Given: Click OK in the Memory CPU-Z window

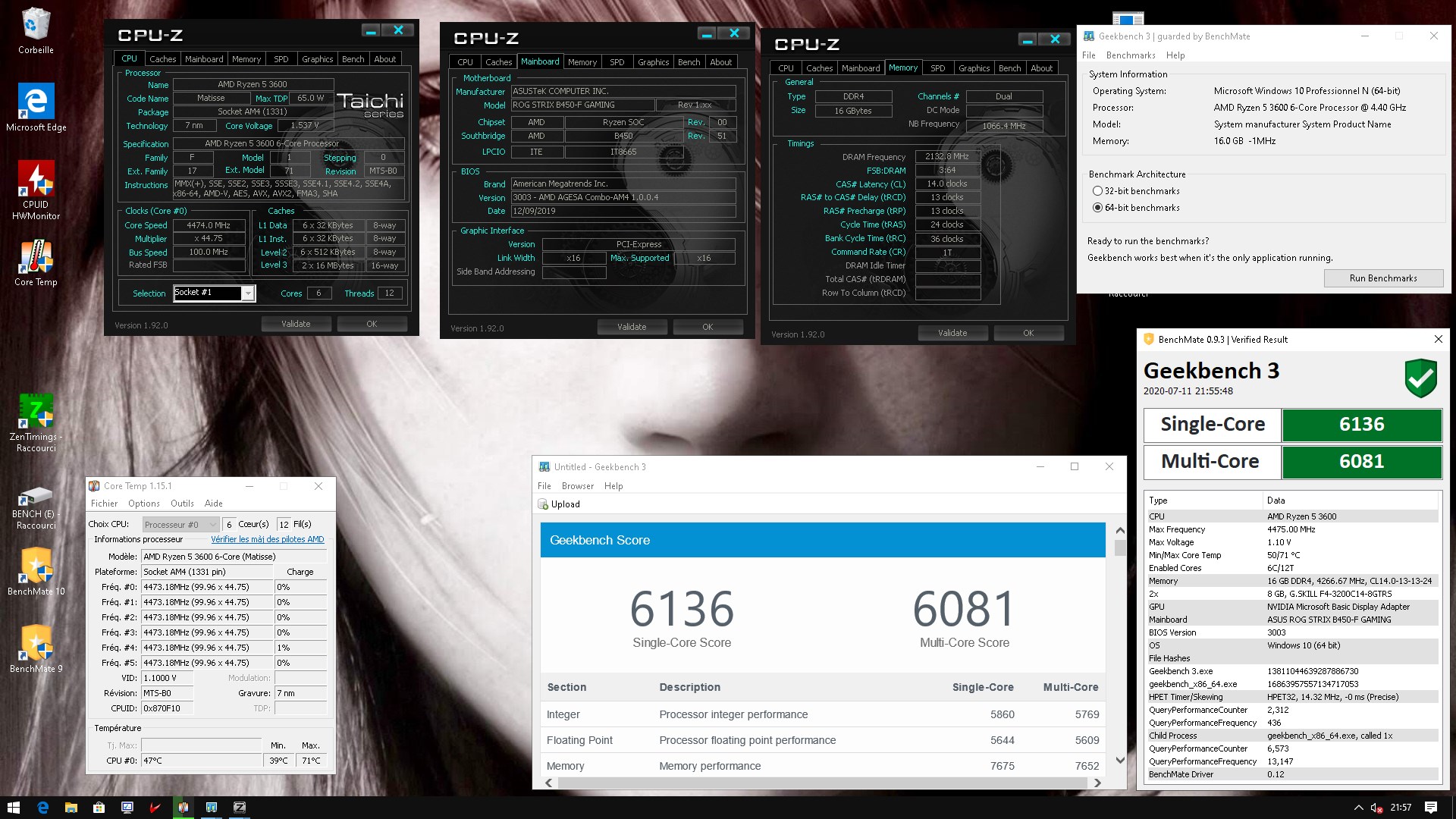Looking at the screenshot, I should coord(1028,333).
